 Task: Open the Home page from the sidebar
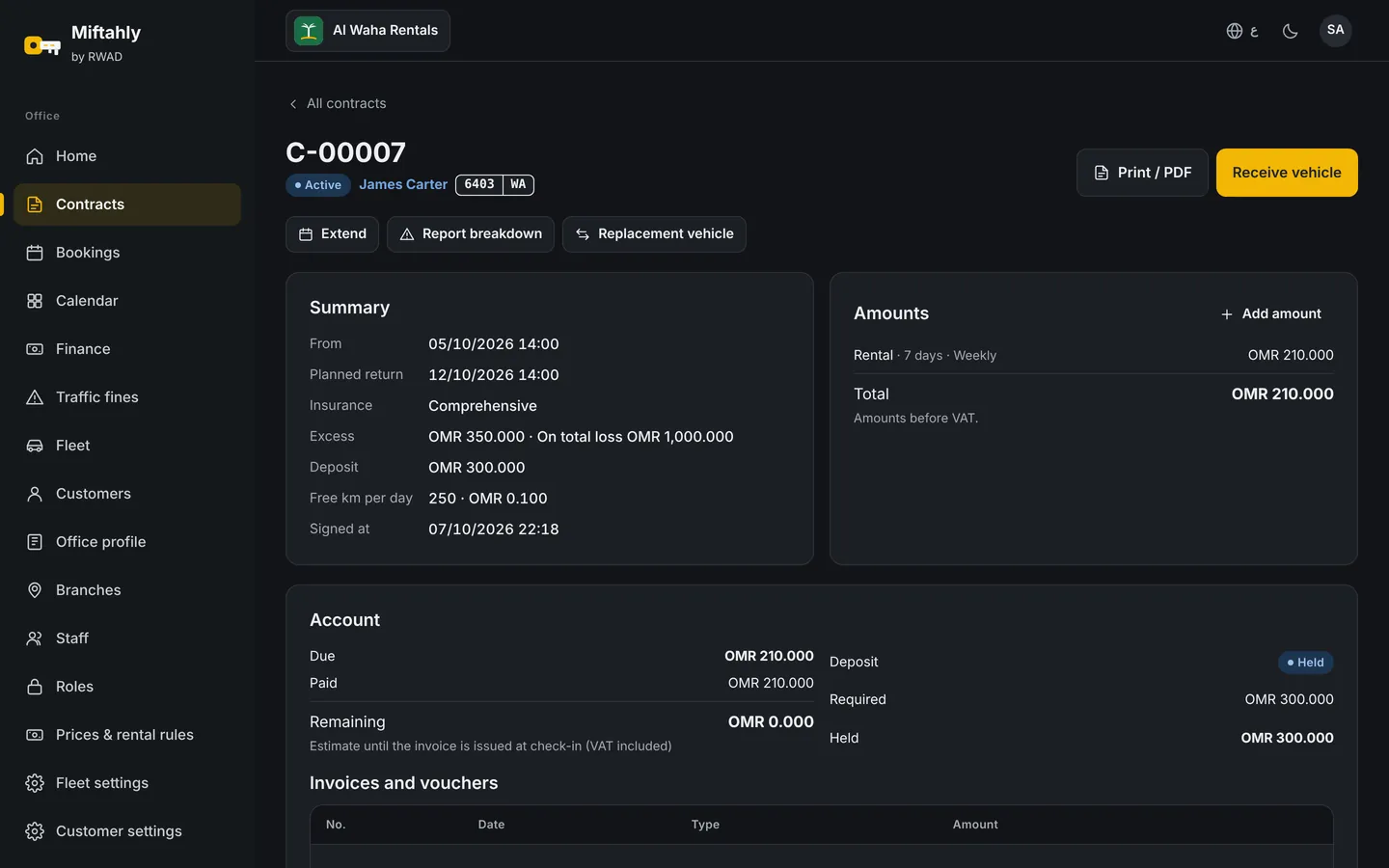coord(127,156)
